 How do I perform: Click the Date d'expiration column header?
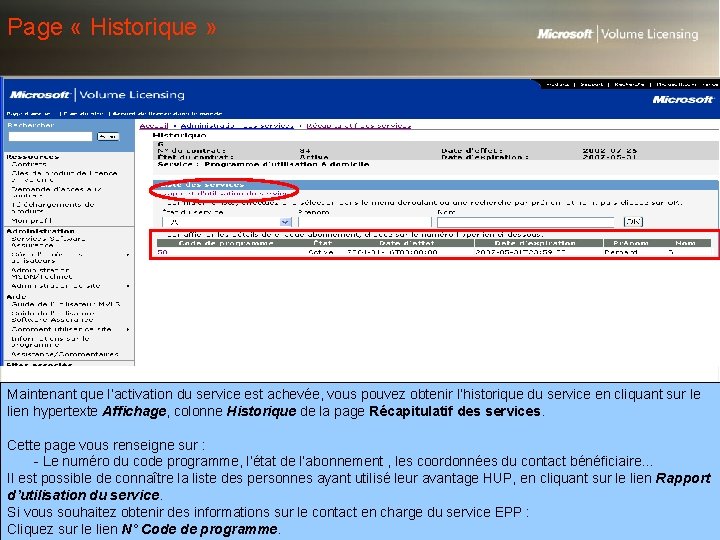[x=535, y=243]
